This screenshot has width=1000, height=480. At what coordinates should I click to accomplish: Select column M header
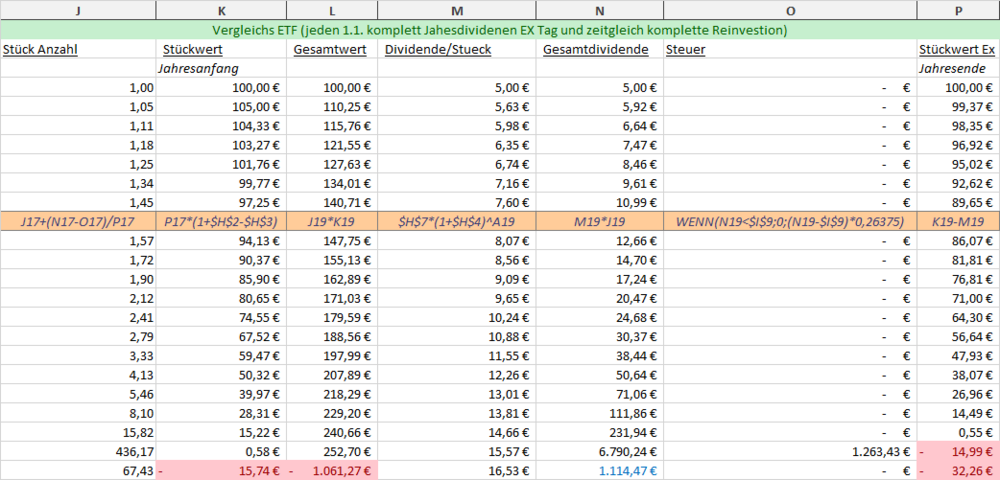pos(456,10)
